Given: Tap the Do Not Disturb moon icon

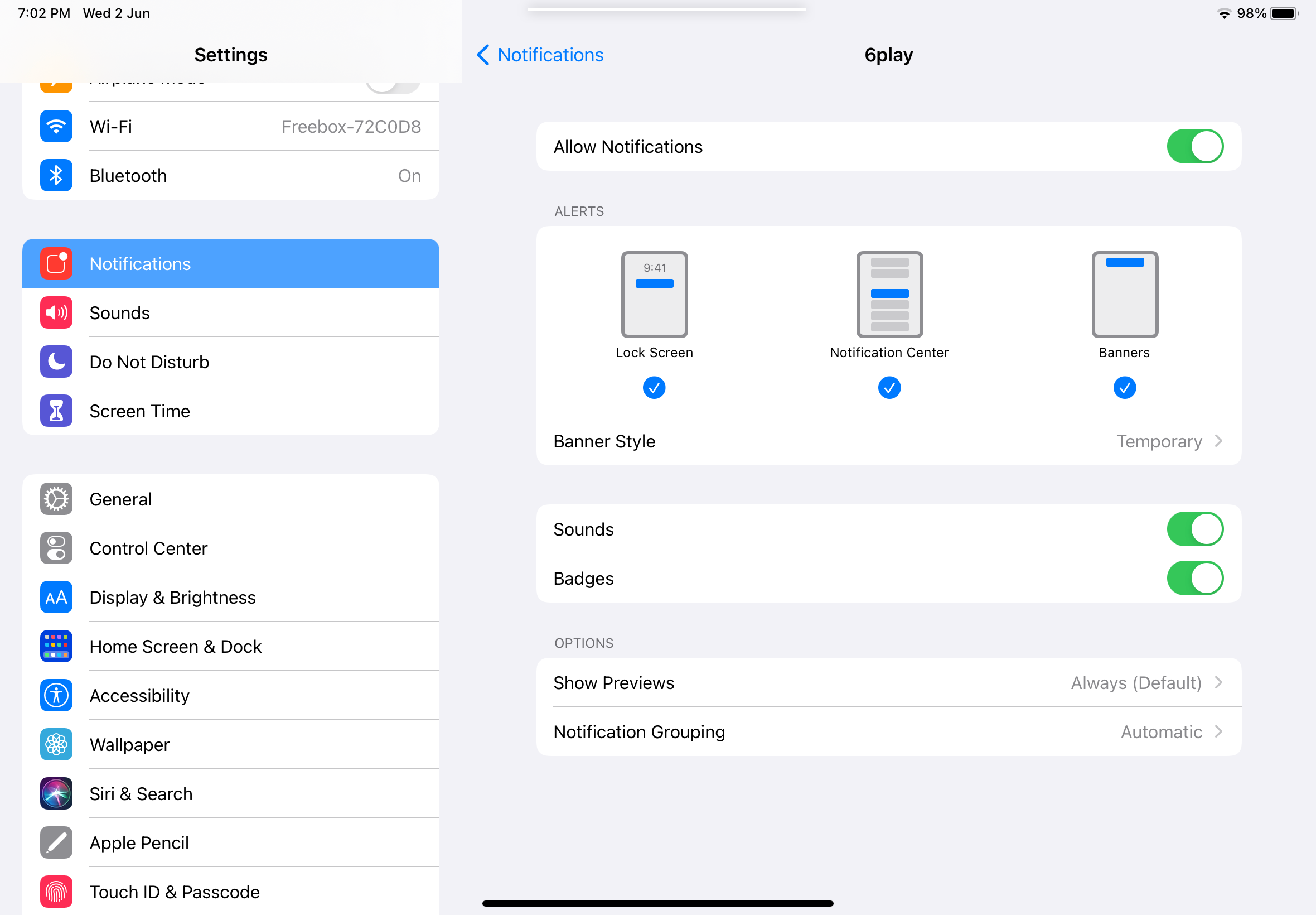Looking at the screenshot, I should tap(56, 362).
